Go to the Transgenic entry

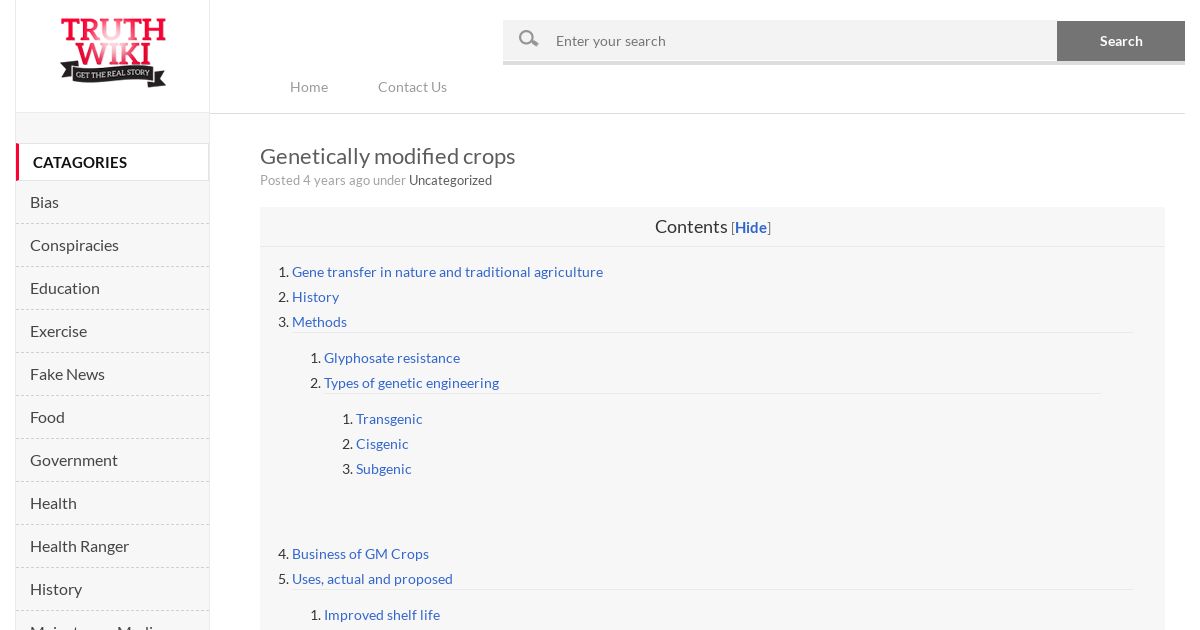(x=389, y=419)
